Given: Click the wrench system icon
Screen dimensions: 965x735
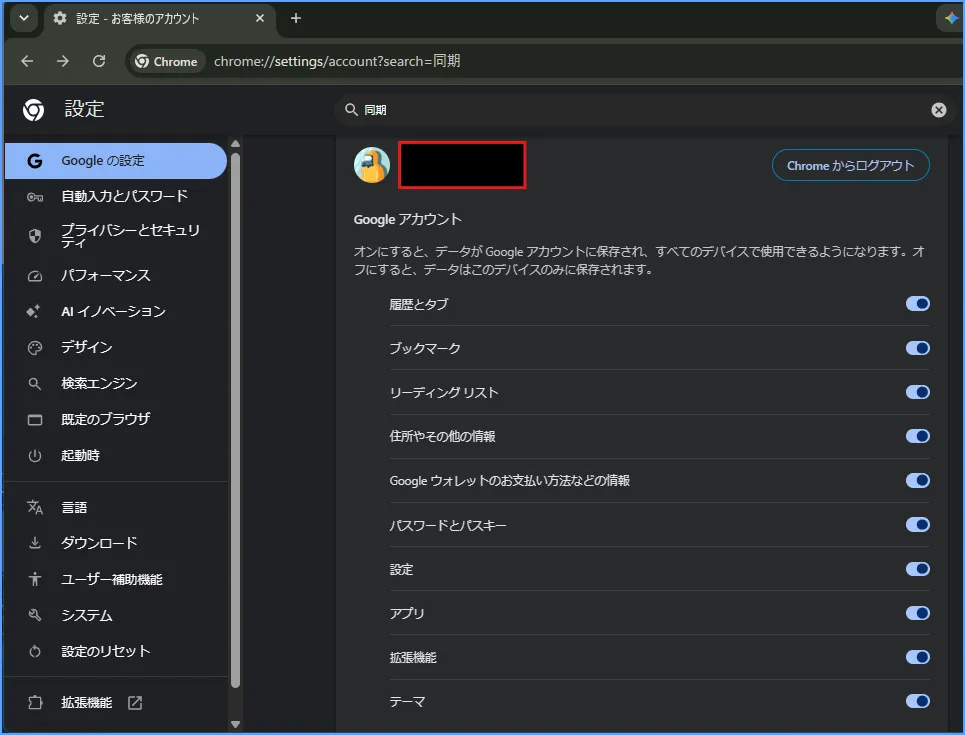Looking at the screenshot, I should click(x=35, y=615).
